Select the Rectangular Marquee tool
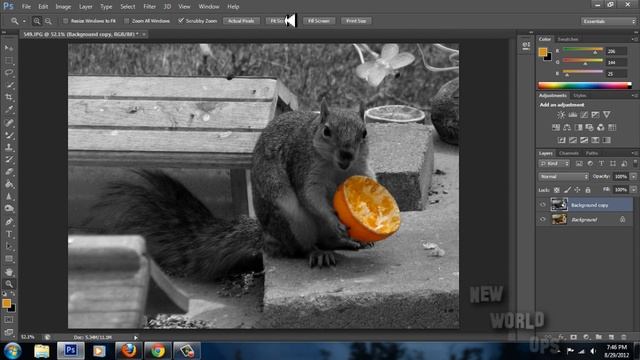Viewport: 640px width, 360px height. [x=9, y=60]
